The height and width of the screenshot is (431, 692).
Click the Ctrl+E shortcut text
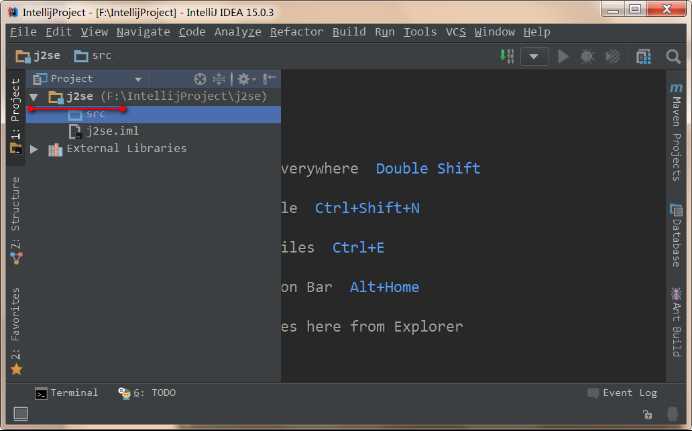(358, 247)
